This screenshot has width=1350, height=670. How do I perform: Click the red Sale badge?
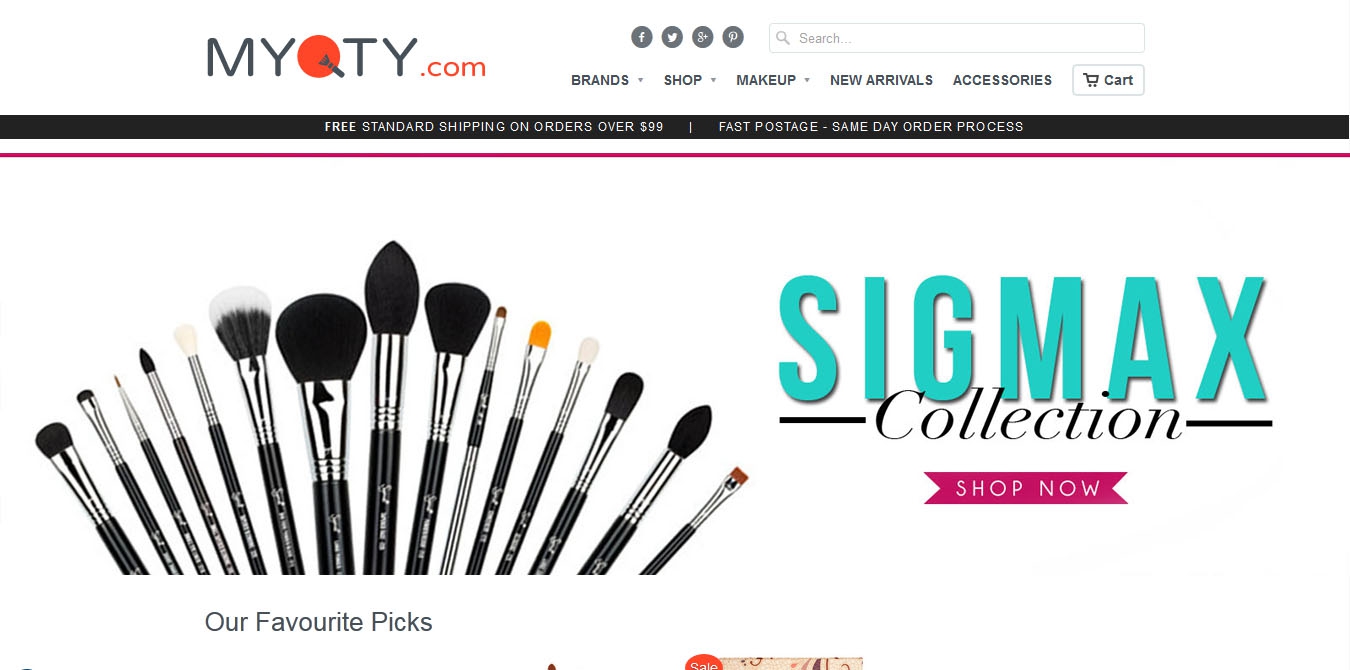[704, 662]
